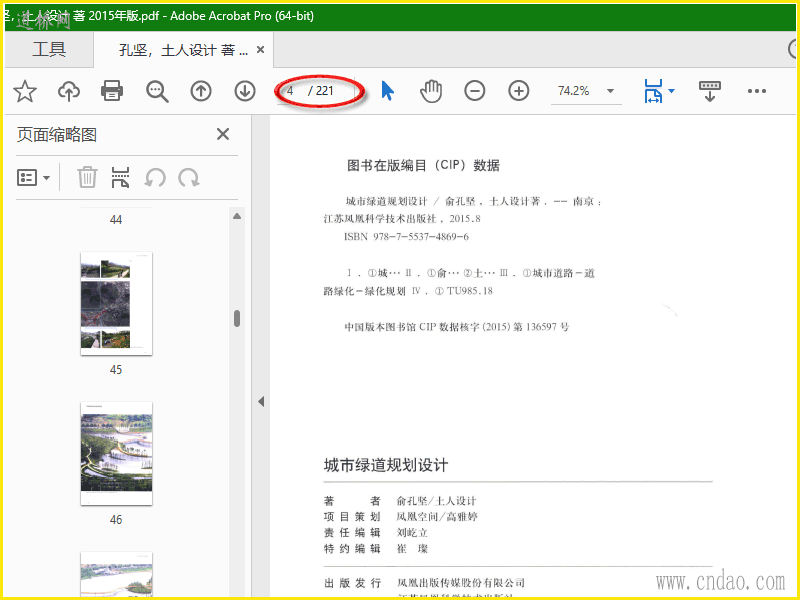Switch to the 工具 tab
800x600 pixels.
click(x=49, y=49)
